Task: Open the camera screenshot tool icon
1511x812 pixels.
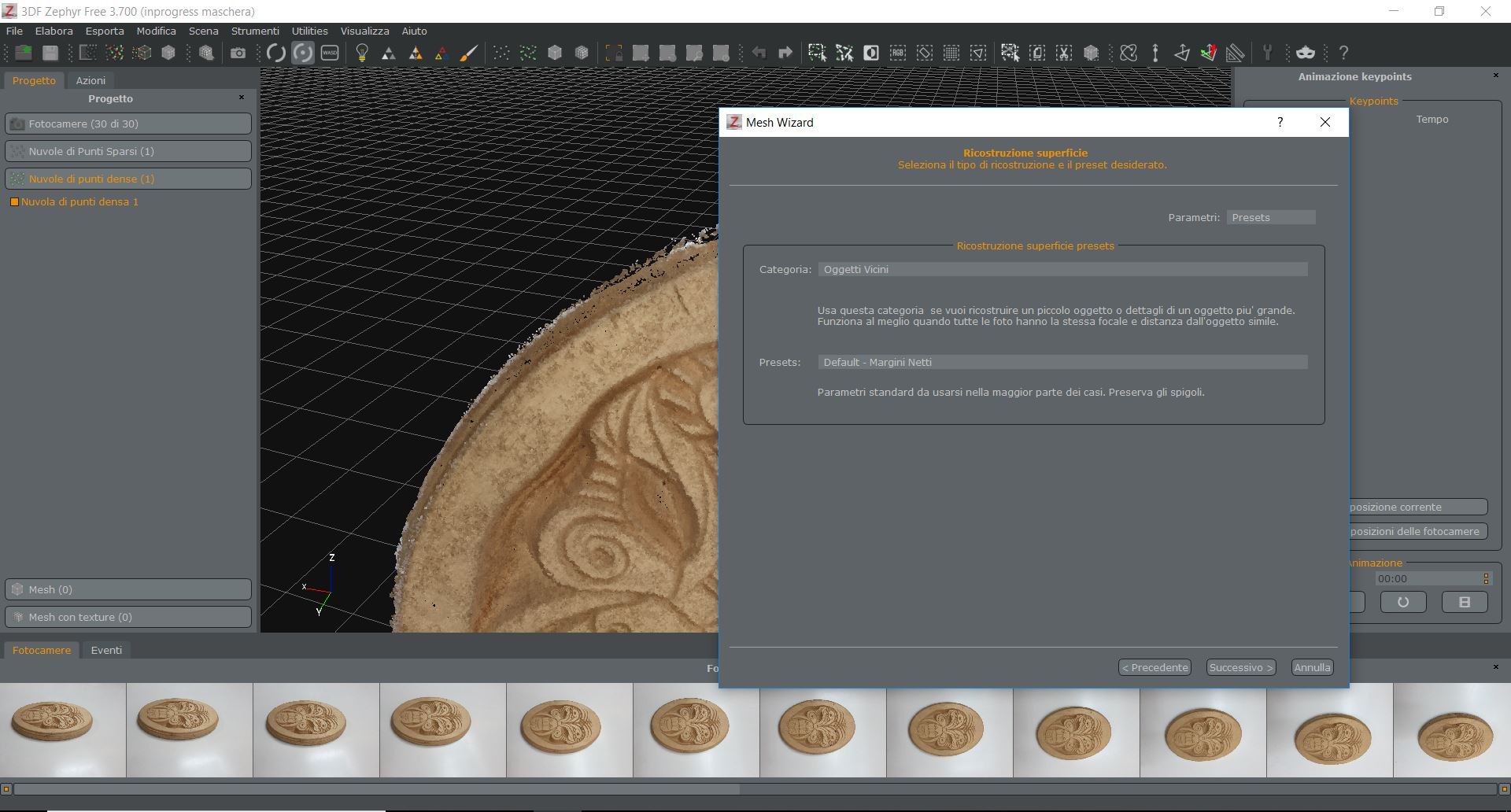Action: [238, 53]
